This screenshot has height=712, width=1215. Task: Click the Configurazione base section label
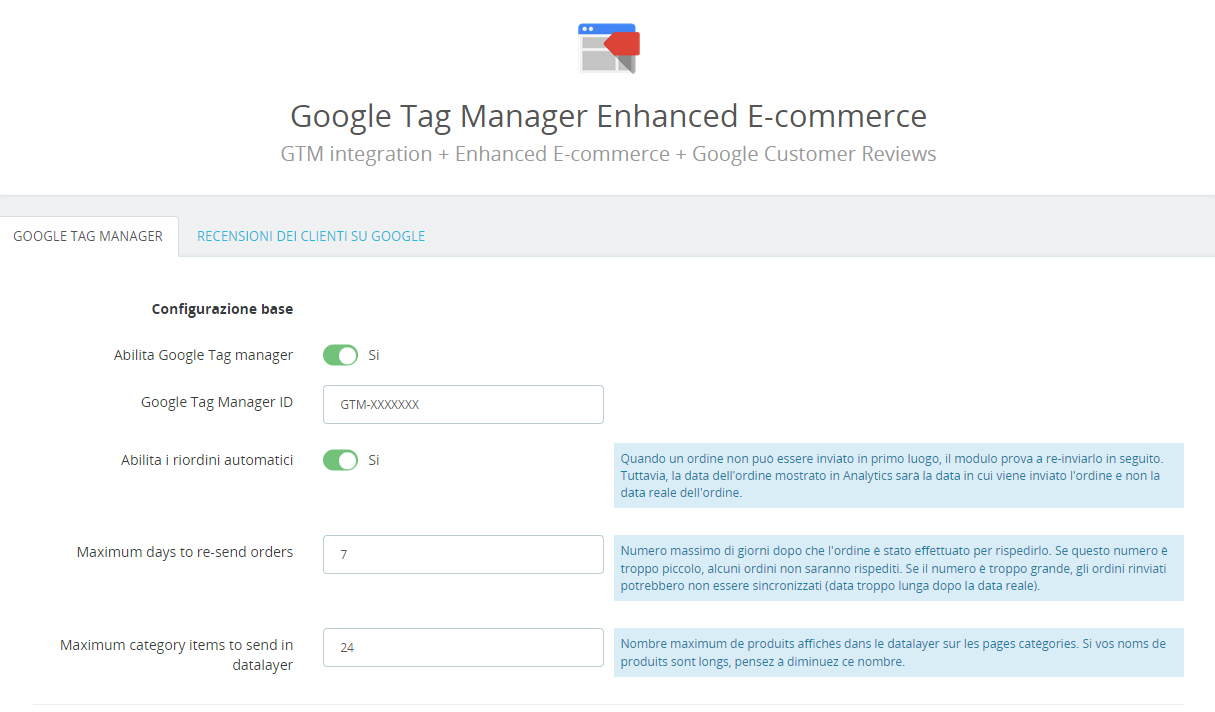pyautogui.click(x=222, y=309)
